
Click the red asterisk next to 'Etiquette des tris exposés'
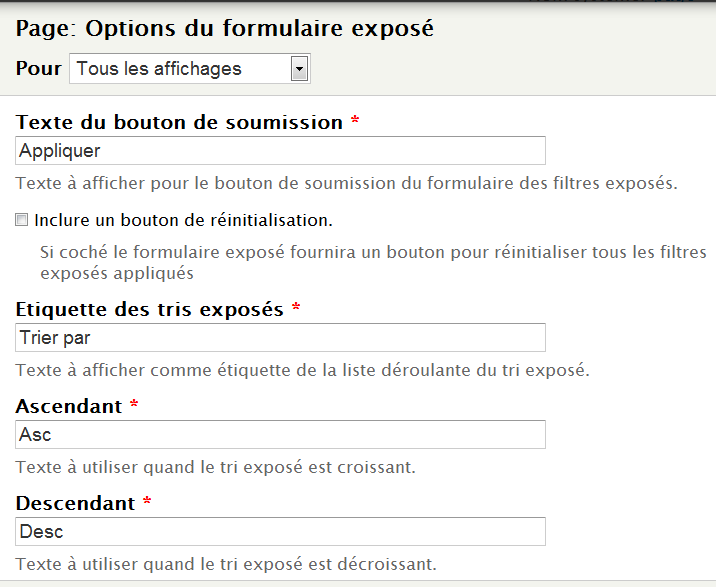tap(296, 309)
